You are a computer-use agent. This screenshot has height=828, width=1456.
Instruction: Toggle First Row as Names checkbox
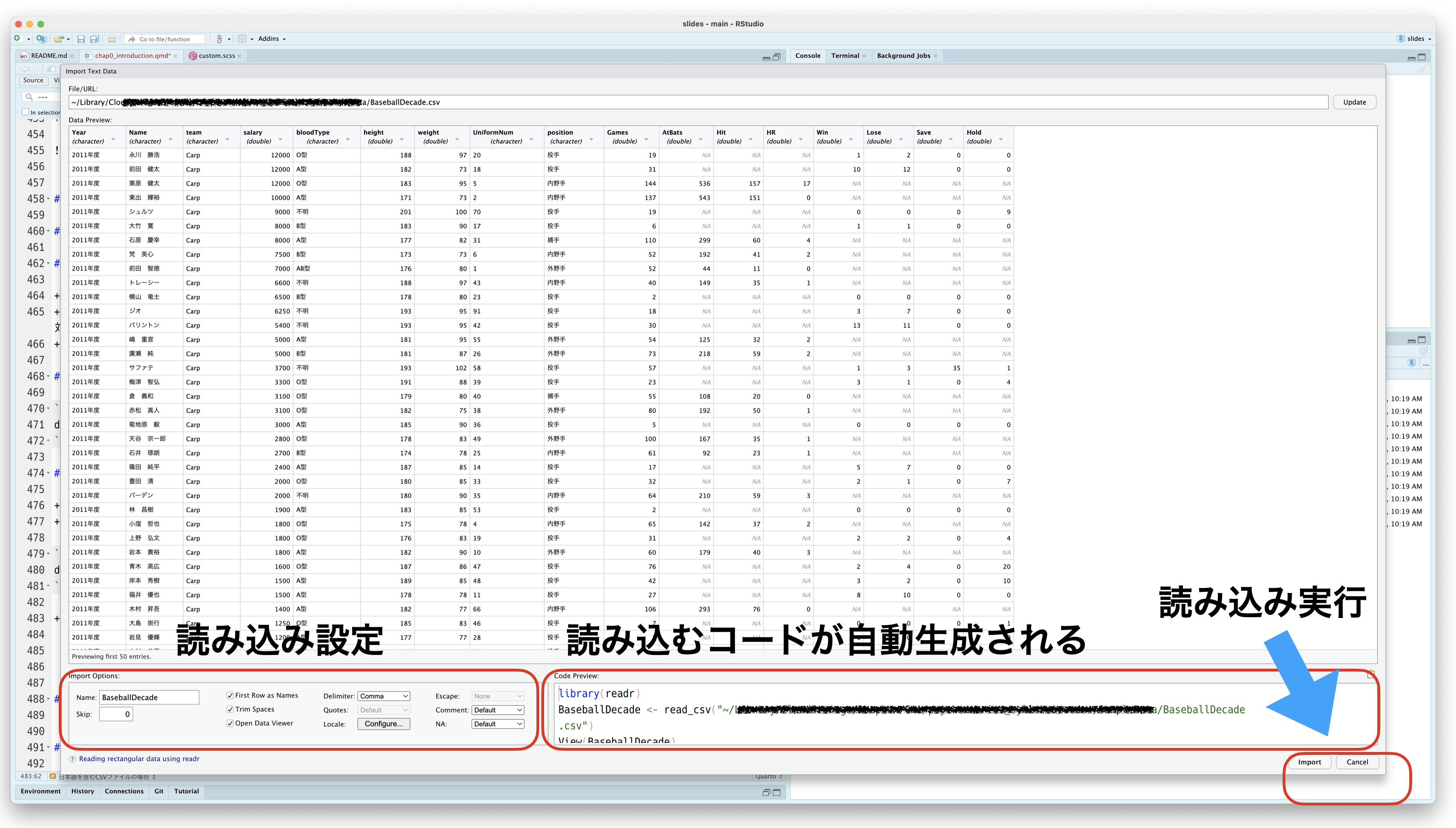230,696
